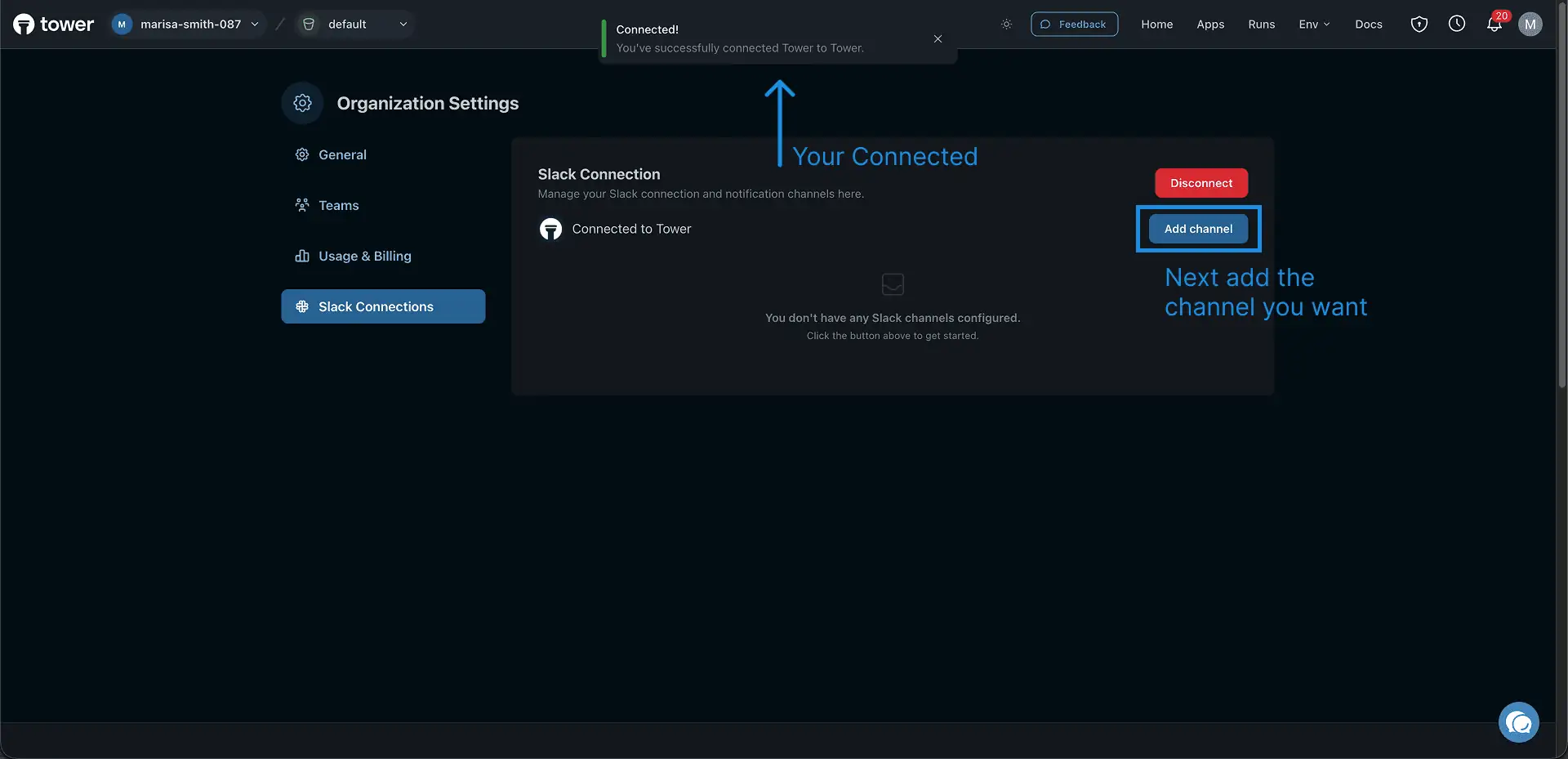Open the shield security icon
This screenshot has width=1568, height=759.
(x=1419, y=25)
